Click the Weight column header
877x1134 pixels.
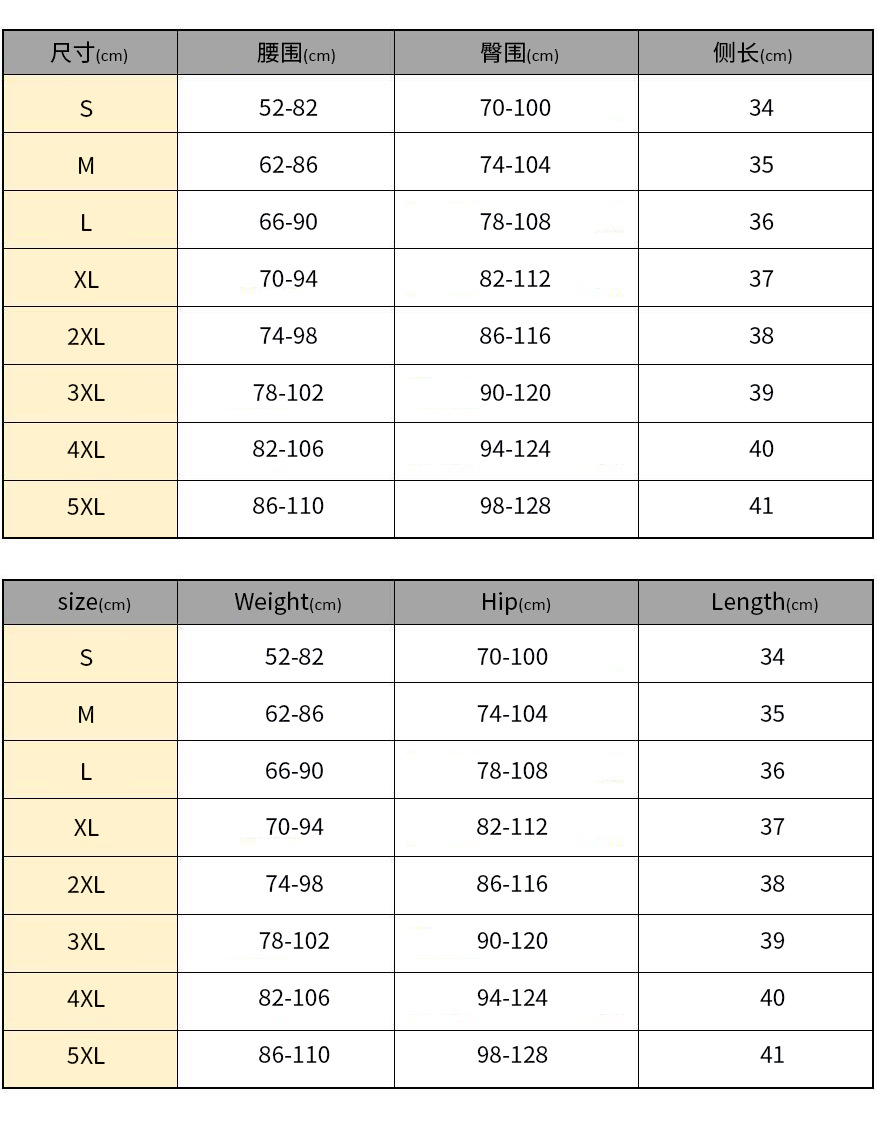[287, 602]
